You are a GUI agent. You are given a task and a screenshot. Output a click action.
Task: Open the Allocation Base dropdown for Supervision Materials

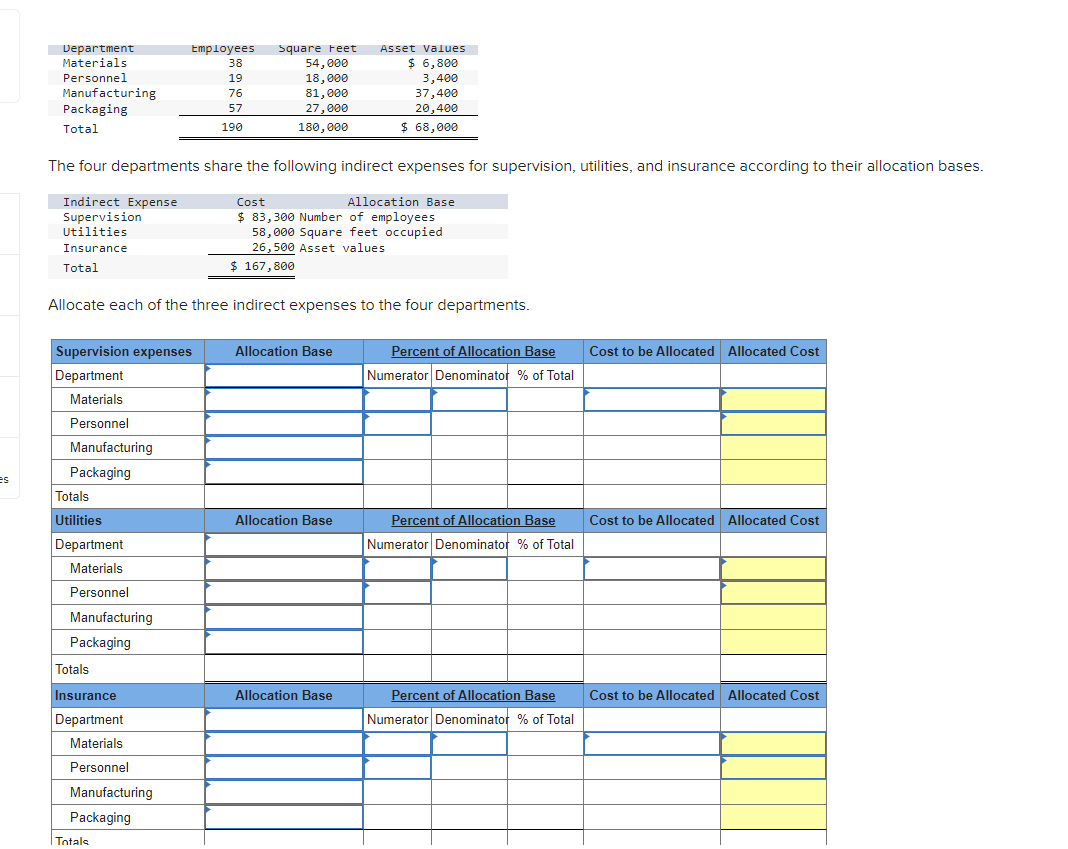pyautogui.click(x=283, y=398)
